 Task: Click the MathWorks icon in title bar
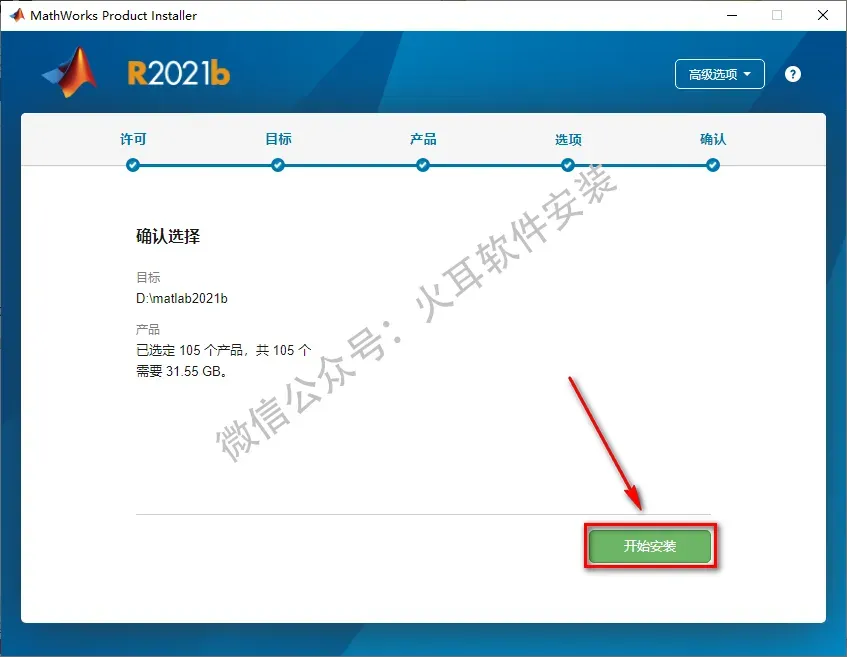click(17, 15)
